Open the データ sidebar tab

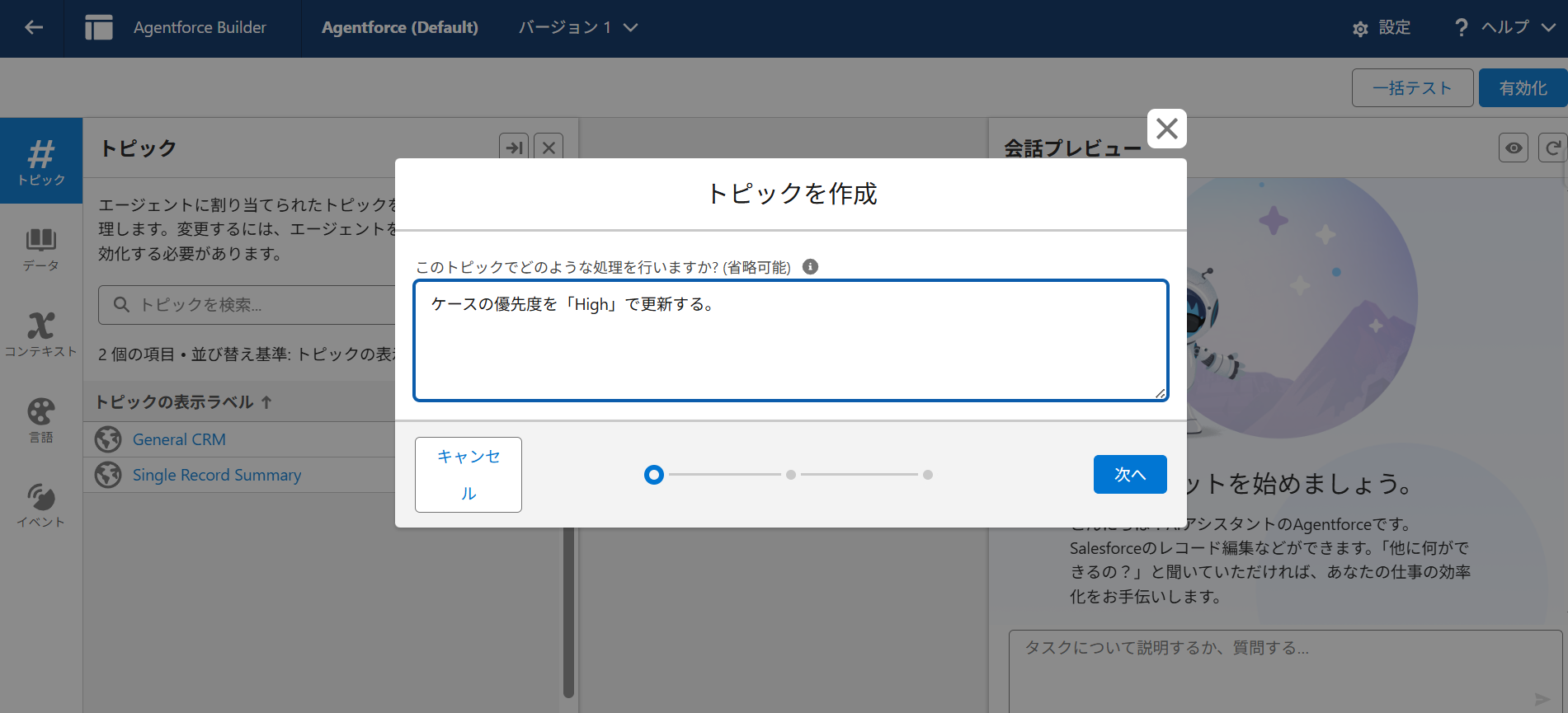click(41, 250)
